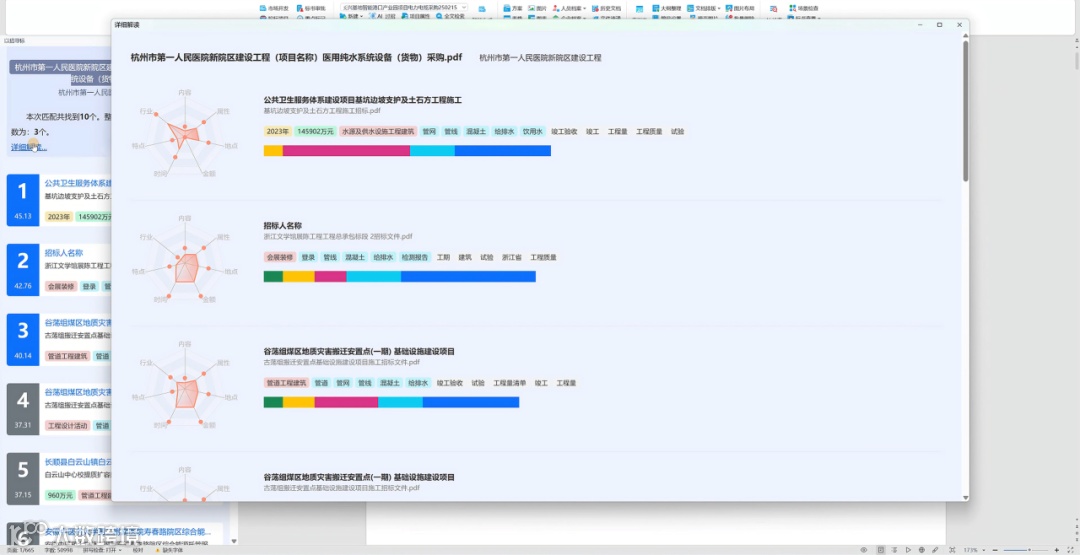The width and height of the screenshot is (1080, 555).
Task: Click the 项目属性 toolbar button
Action: [415, 16]
